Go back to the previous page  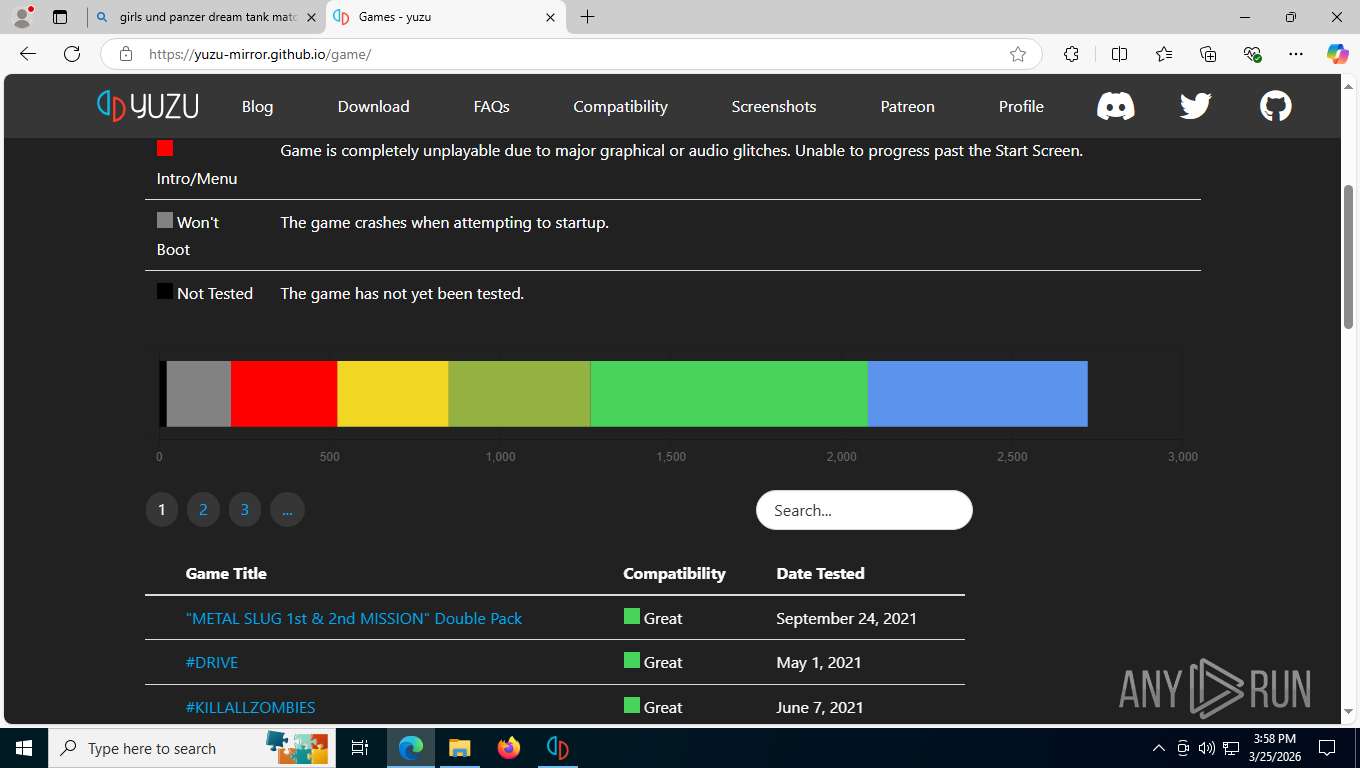click(x=28, y=54)
